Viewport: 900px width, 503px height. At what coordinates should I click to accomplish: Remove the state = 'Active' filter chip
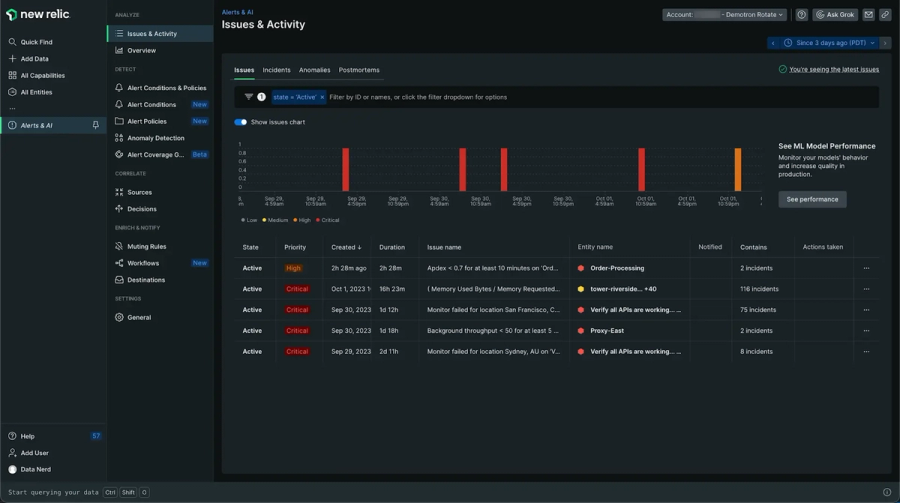(x=322, y=97)
